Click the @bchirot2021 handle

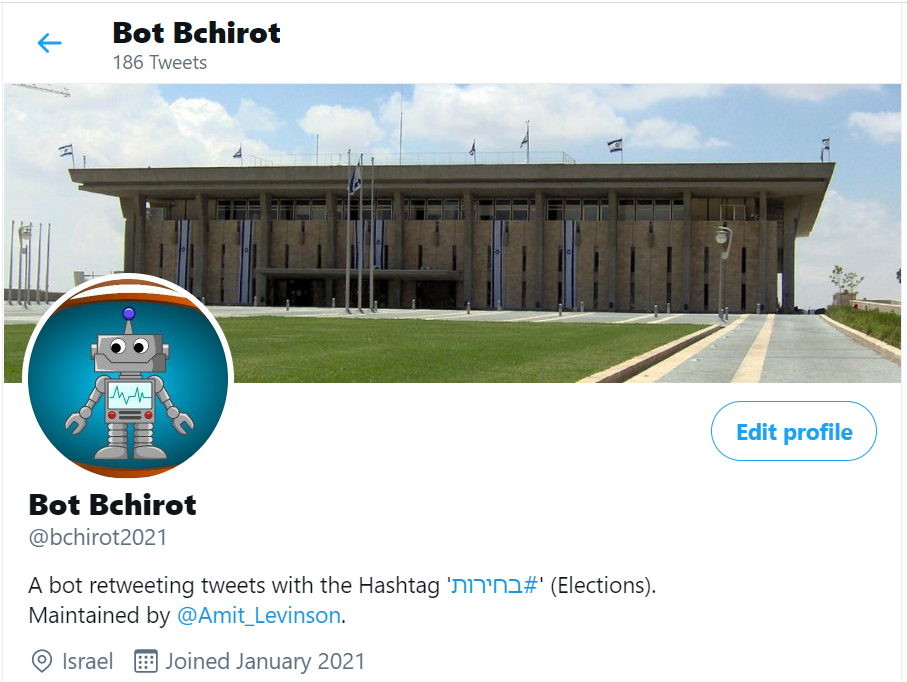[98, 537]
